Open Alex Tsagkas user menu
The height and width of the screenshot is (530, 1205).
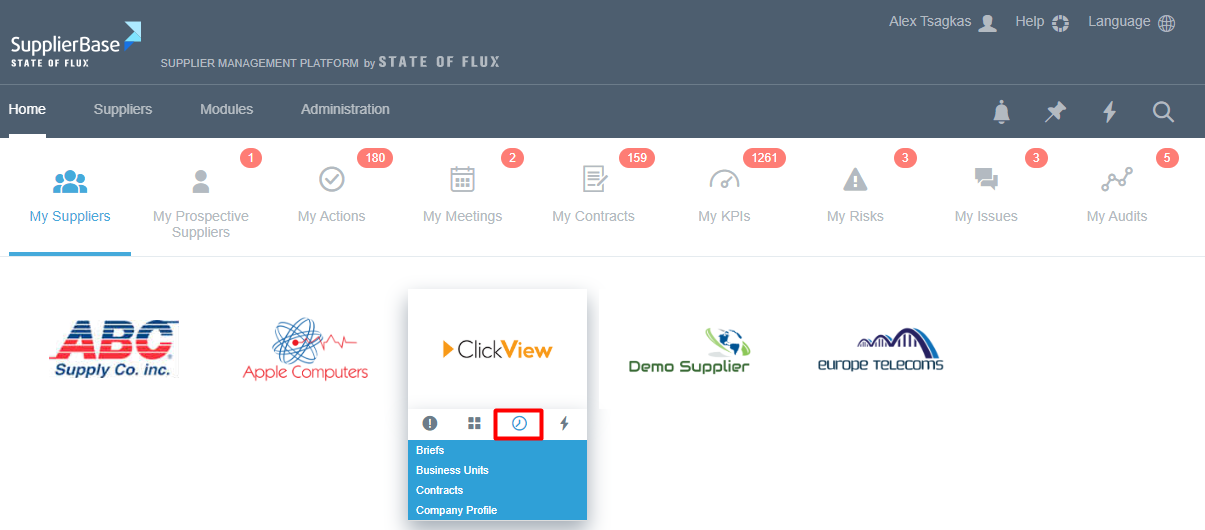pyautogui.click(x=942, y=22)
